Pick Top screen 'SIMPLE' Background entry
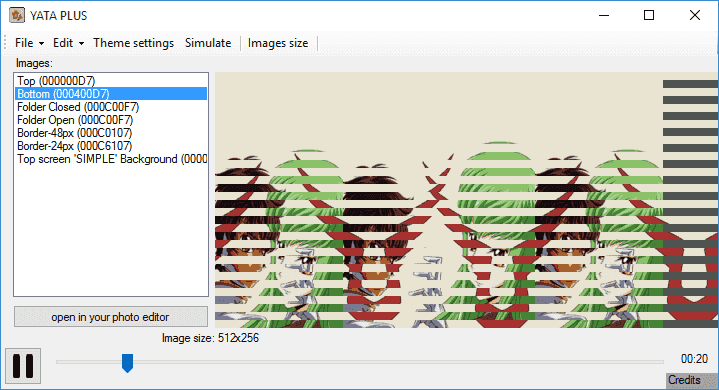The image size is (719, 390). (x=111, y=159)
